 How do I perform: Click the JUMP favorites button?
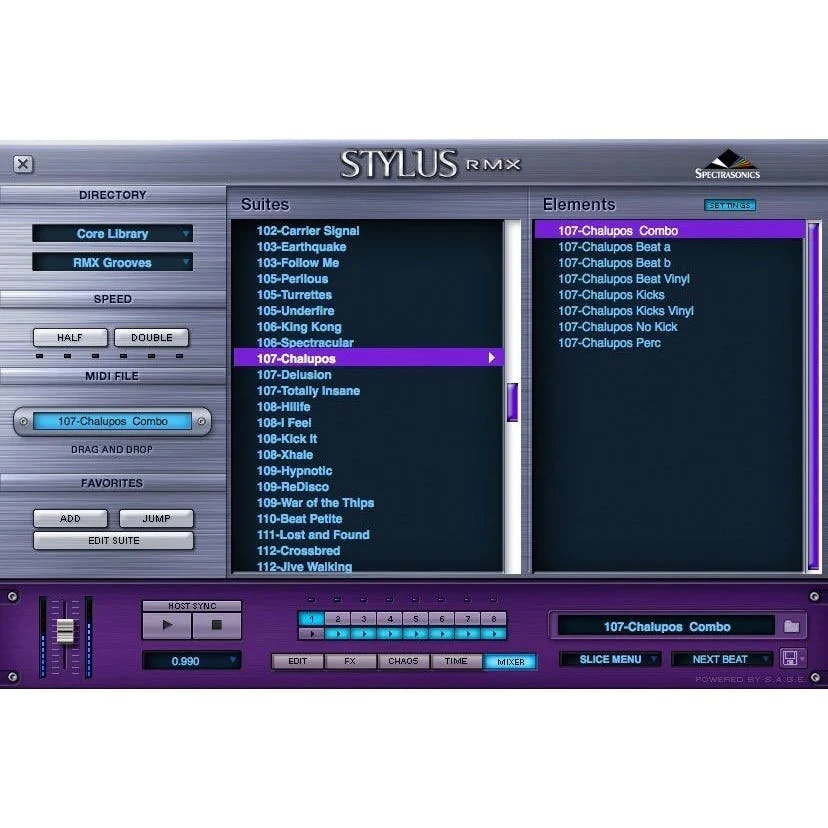coord(156,519)
